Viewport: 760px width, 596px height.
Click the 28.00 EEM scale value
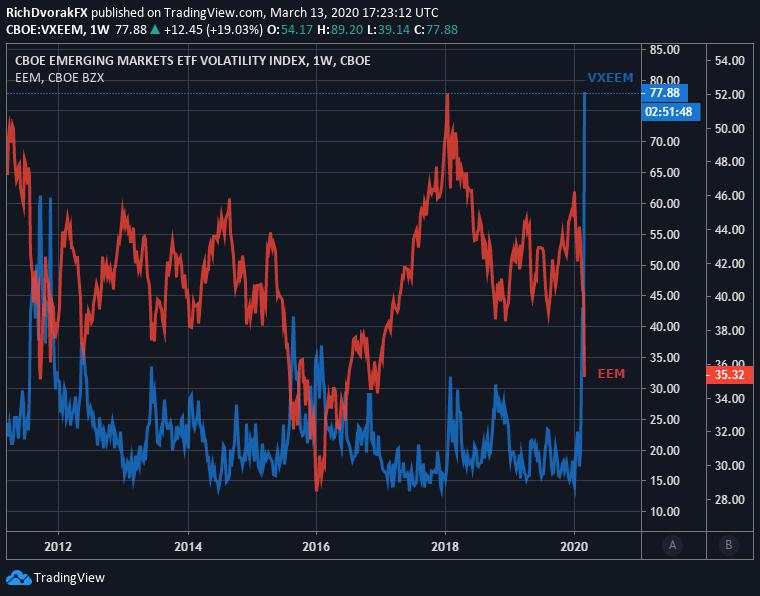(x=729, y=499)
